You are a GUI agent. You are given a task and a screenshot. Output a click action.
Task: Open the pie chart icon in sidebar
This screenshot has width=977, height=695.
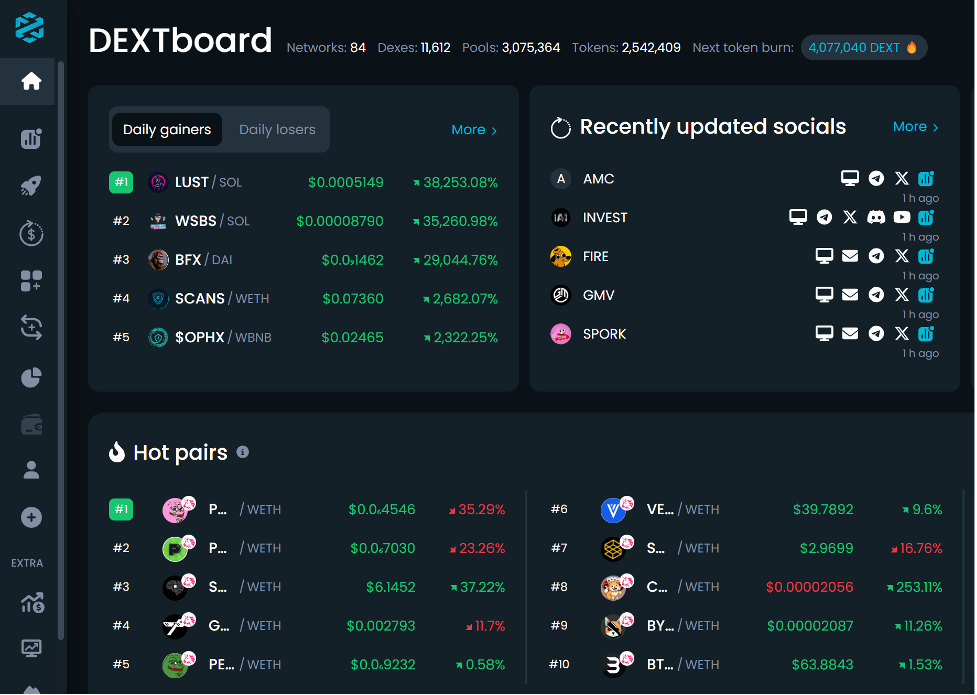pos(31,377)
